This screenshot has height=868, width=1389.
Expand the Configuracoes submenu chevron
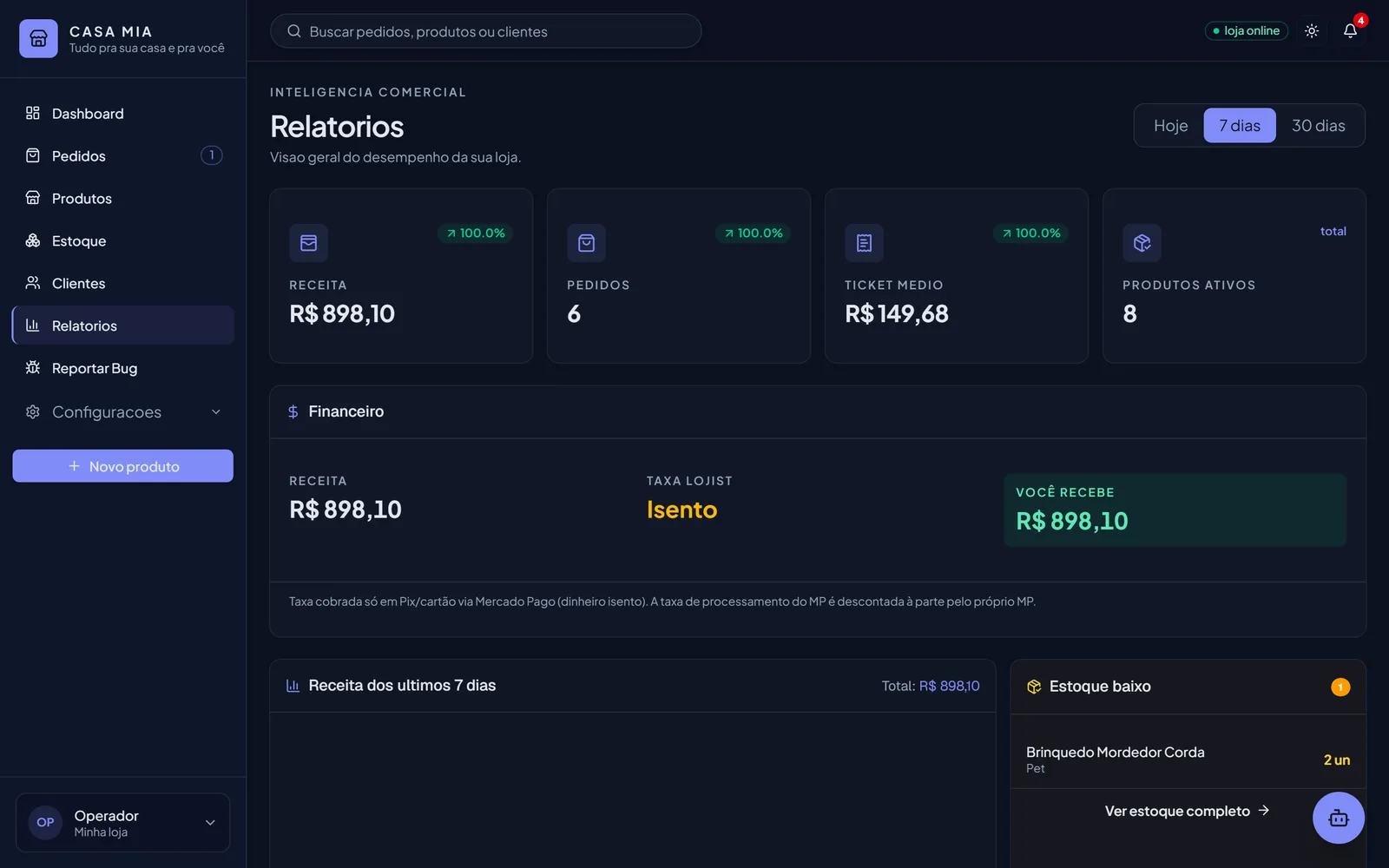click(216, 412)
